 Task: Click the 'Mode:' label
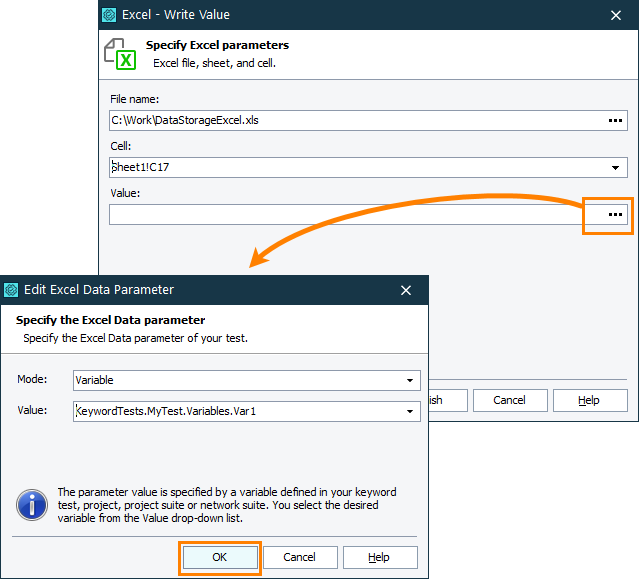(x=32, y=379)
